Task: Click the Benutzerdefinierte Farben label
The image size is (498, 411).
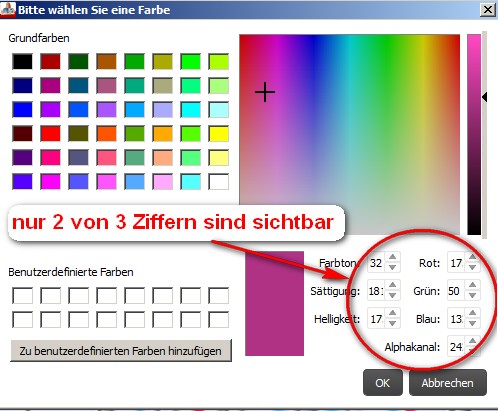Action: click(71, 272)
